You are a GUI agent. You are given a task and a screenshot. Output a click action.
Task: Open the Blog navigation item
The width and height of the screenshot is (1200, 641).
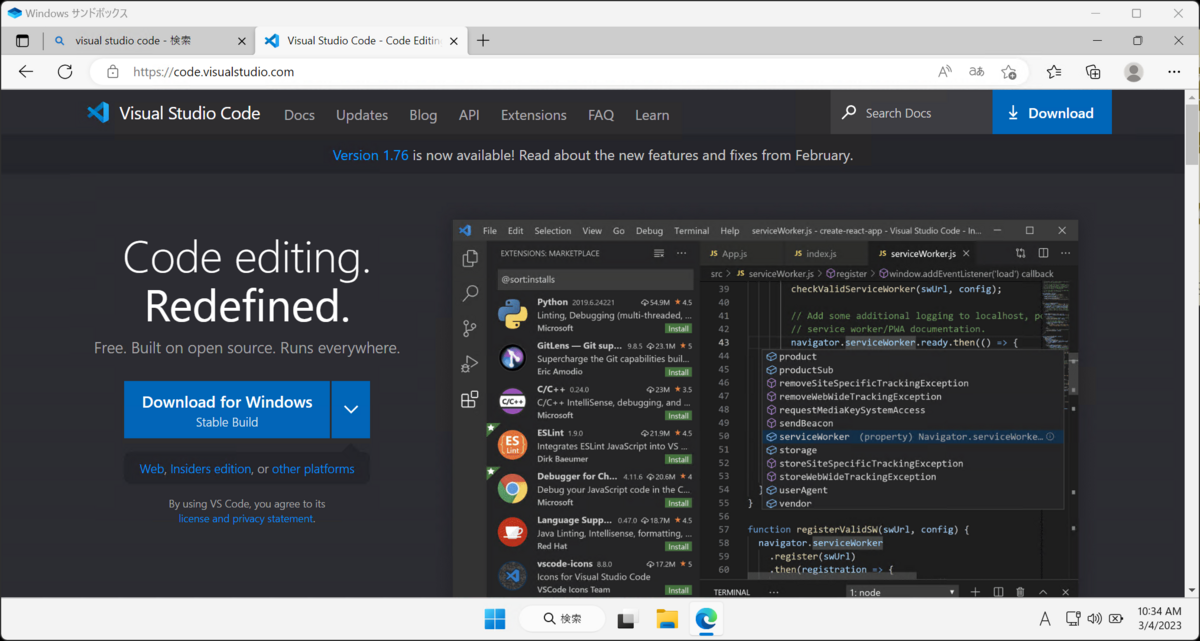(423, 115)
